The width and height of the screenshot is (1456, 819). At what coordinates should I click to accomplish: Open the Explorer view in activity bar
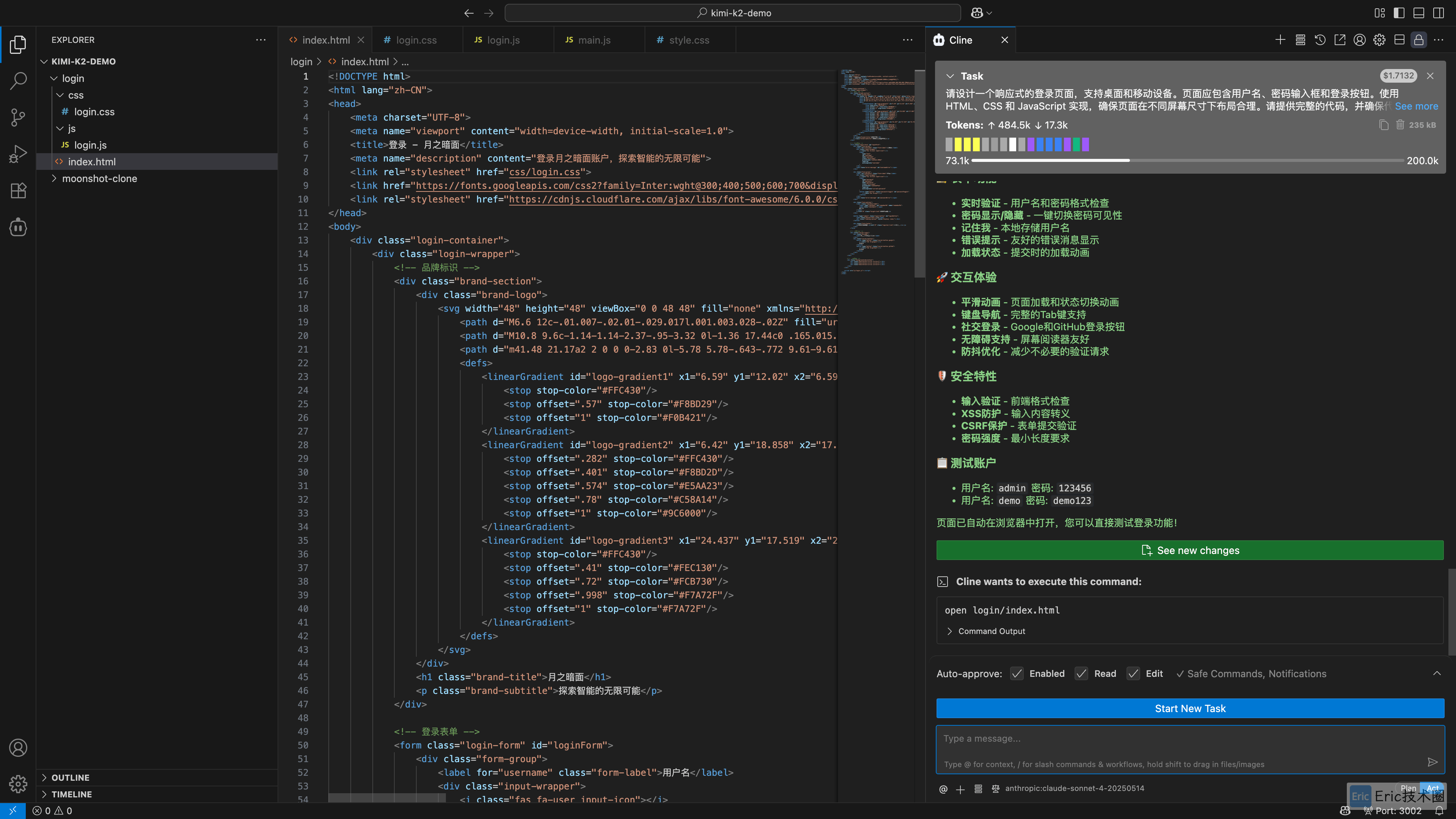point(18,45)
